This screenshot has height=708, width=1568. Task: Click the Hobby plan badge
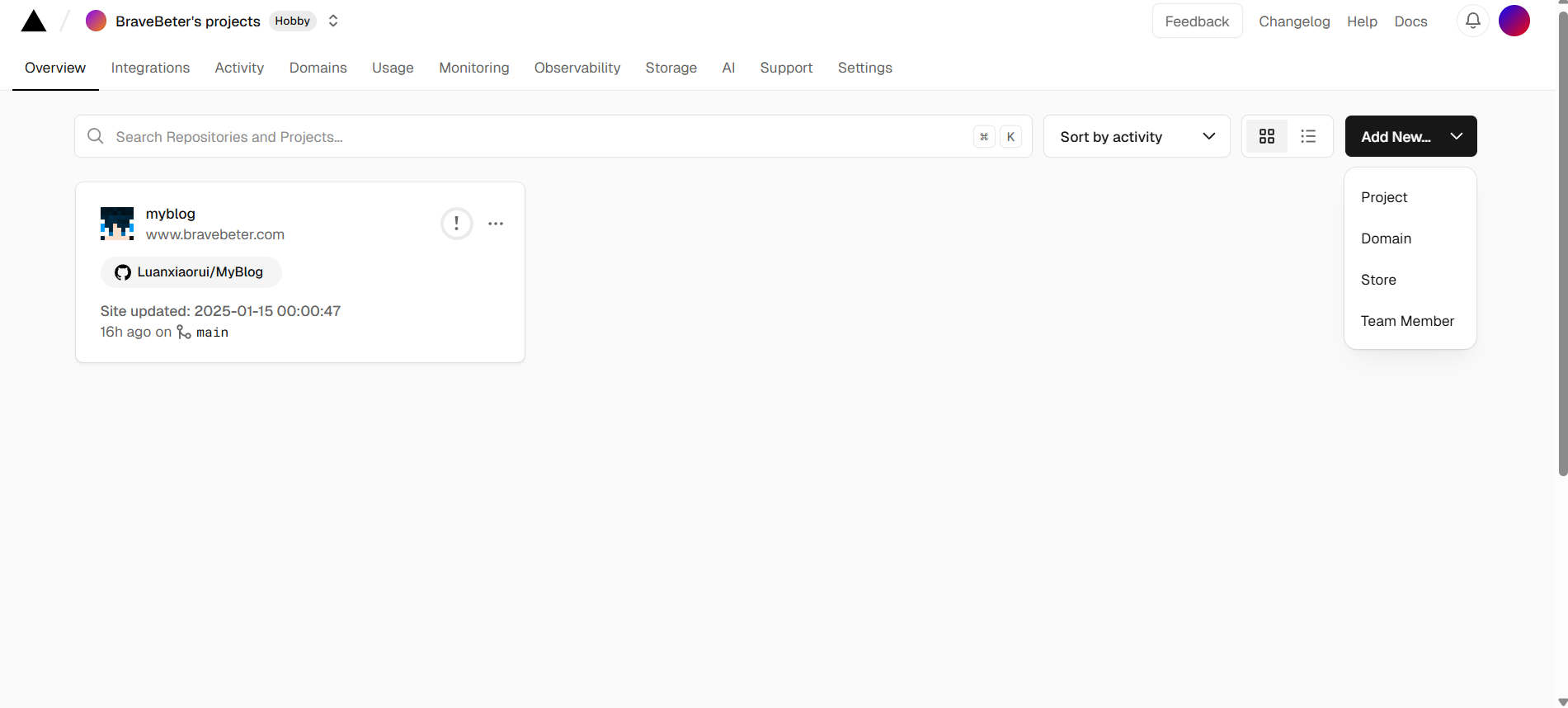click(x=293, y=21)
